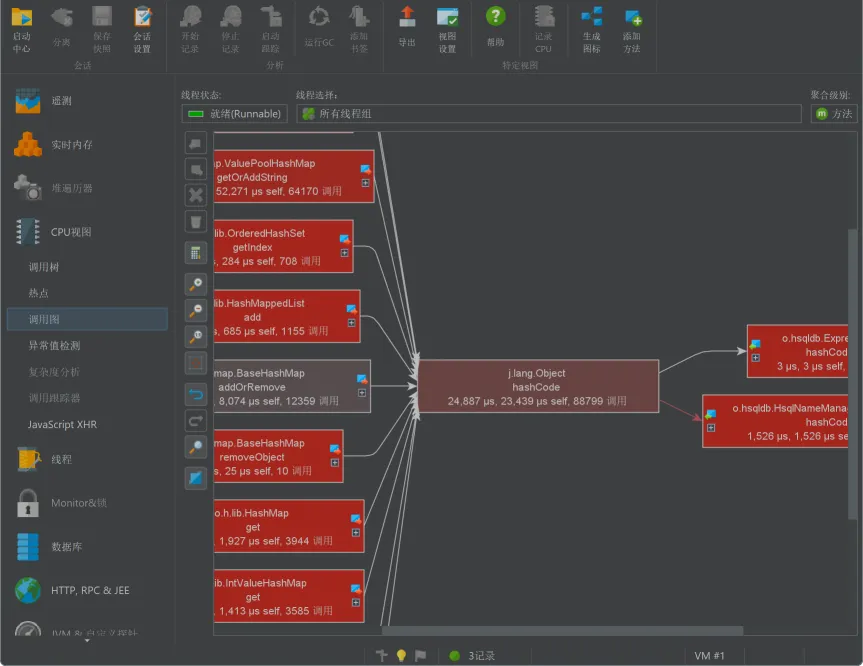The height and width of the screenshot is (666, 863).
Task: Open 视图设置 view settings
Action: coord(447,30)
